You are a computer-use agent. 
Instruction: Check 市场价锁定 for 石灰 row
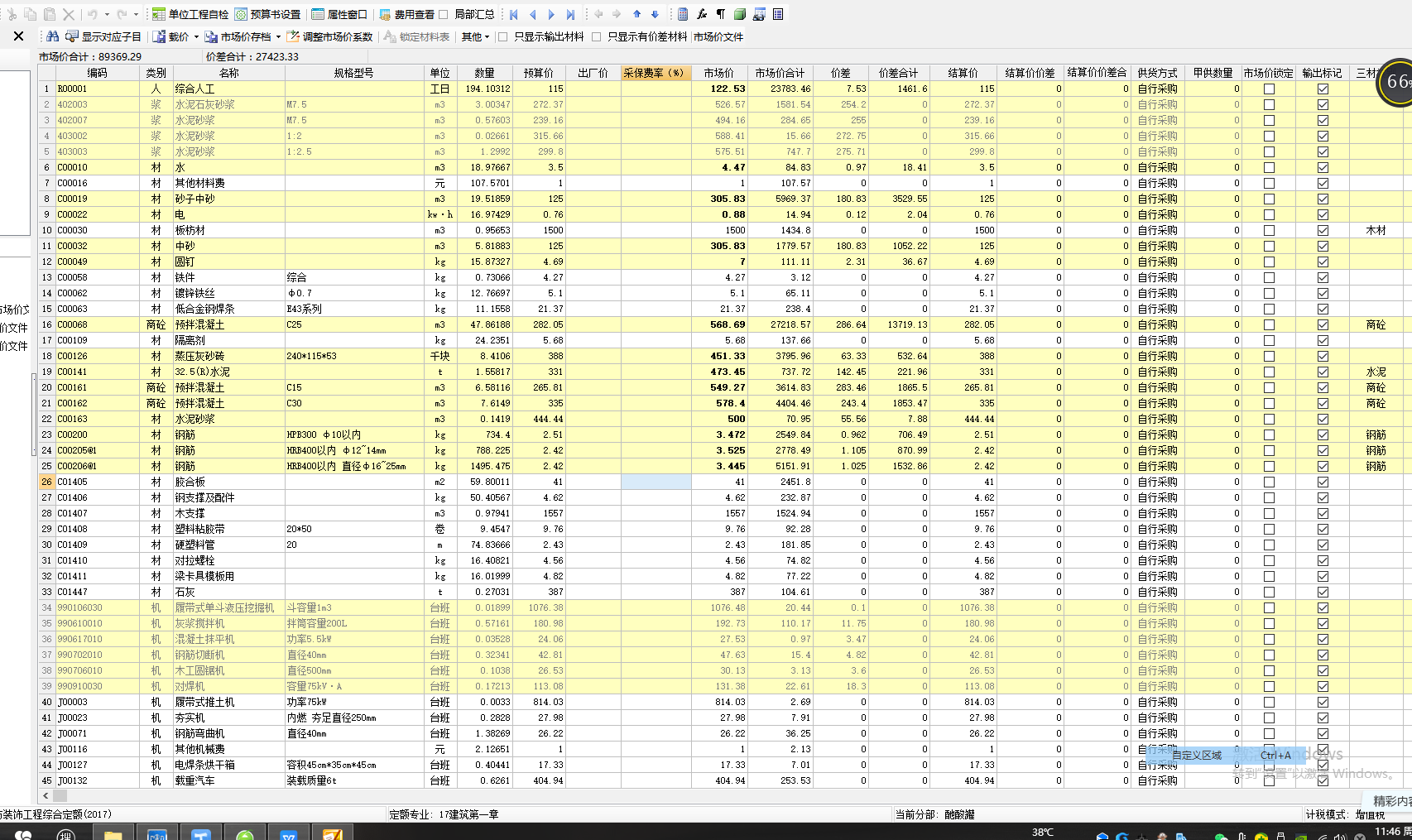click(x=1269, y=592)
